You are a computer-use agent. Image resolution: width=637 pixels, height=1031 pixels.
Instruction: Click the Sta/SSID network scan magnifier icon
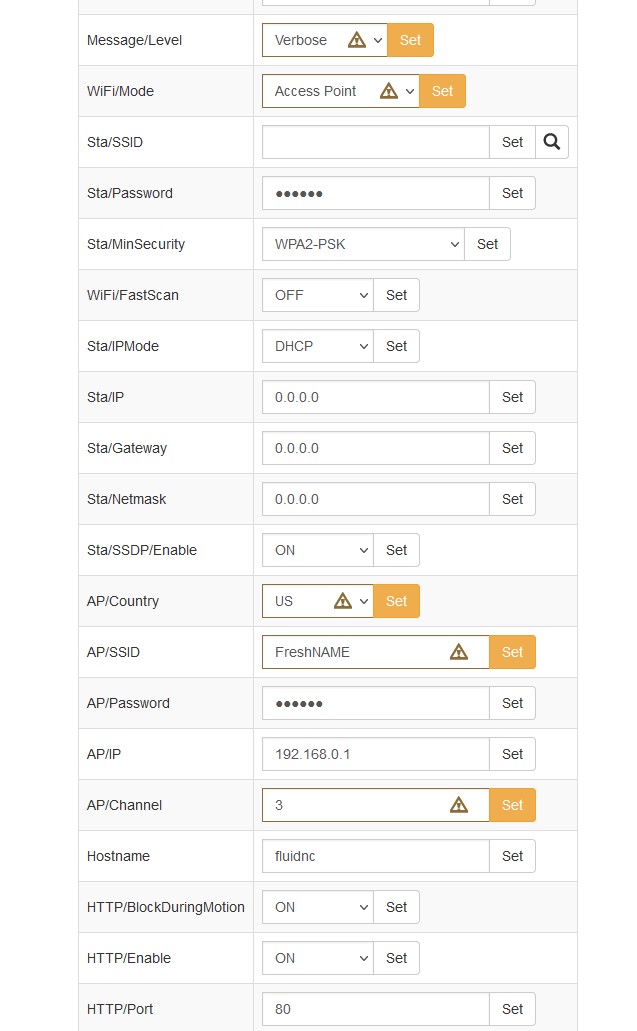point(552,142)
